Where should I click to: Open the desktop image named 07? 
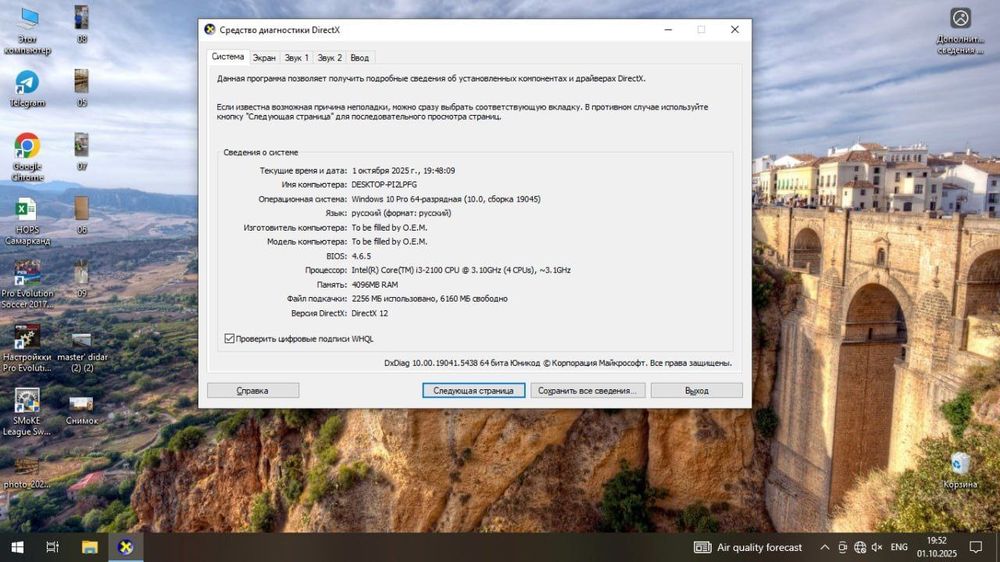click(x=82, y=152)
